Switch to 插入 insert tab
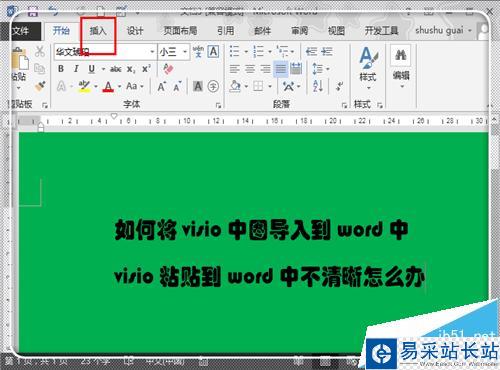500x370 pixels. click(x=98, y=31)
